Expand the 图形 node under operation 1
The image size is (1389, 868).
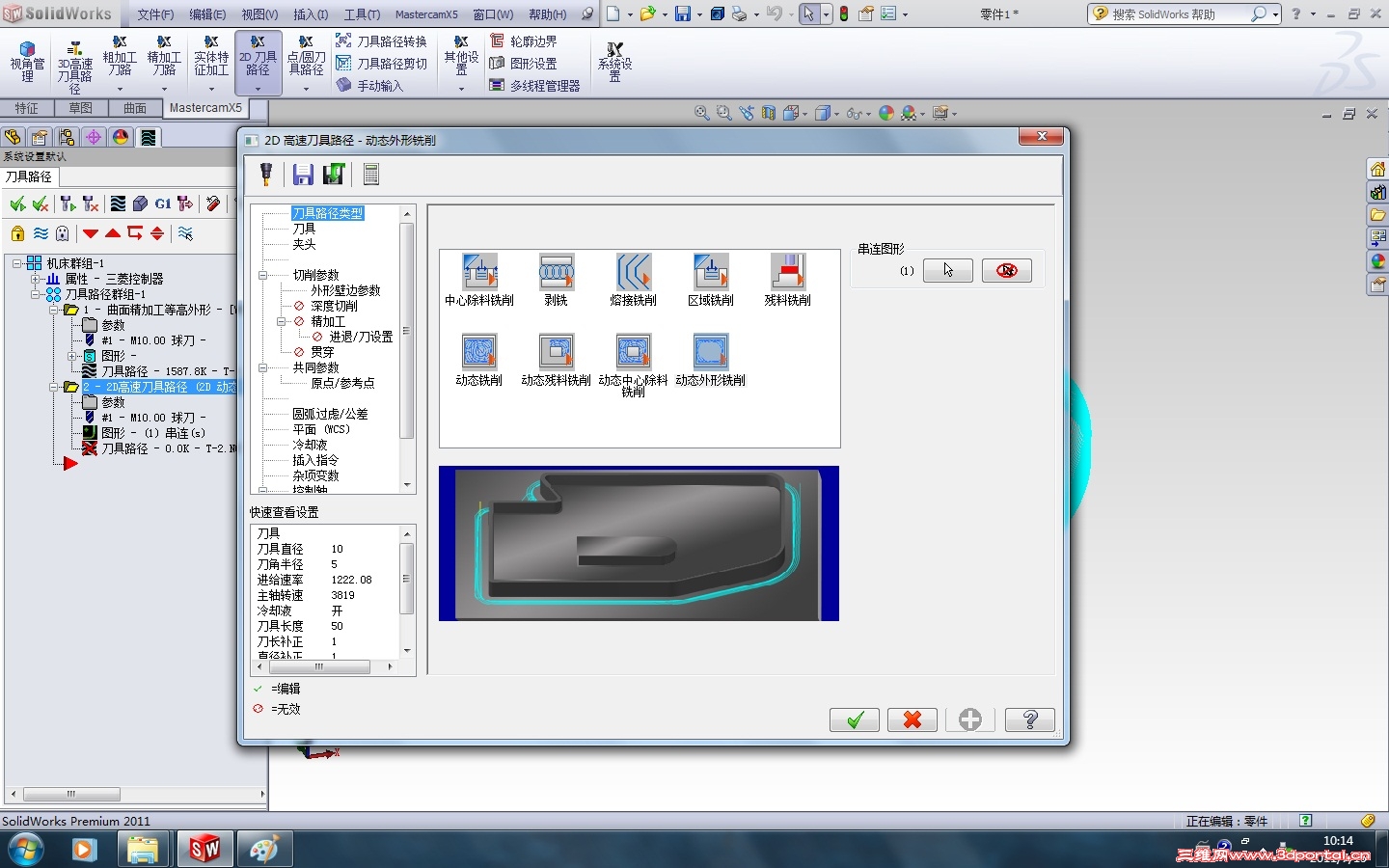coord(71,356)
